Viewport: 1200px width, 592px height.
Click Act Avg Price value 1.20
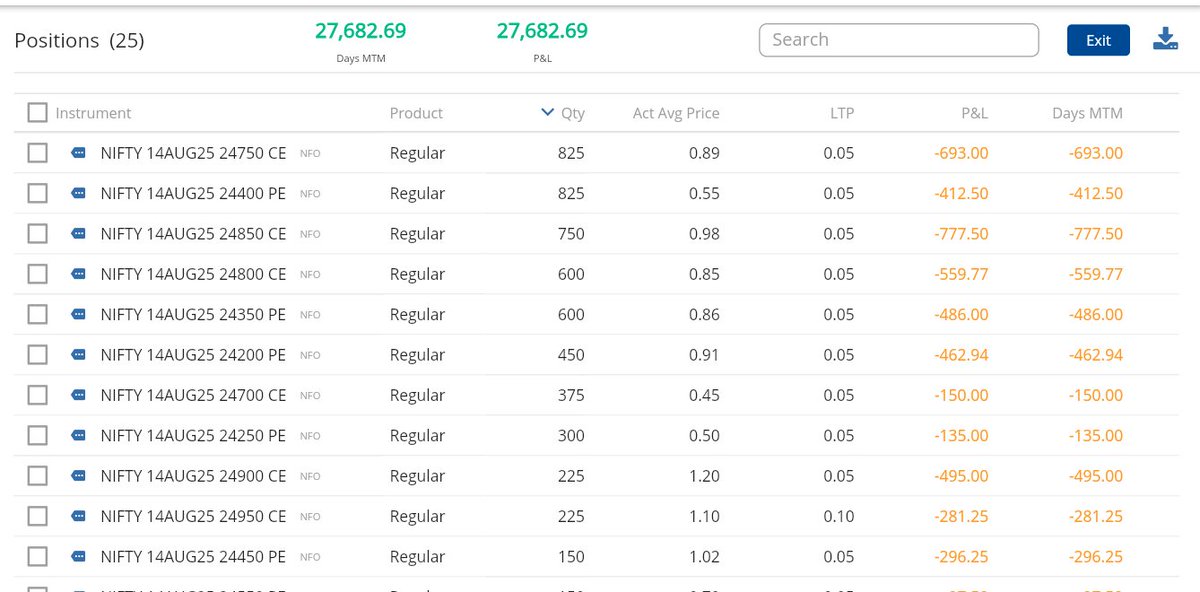(x=704, y=476)
